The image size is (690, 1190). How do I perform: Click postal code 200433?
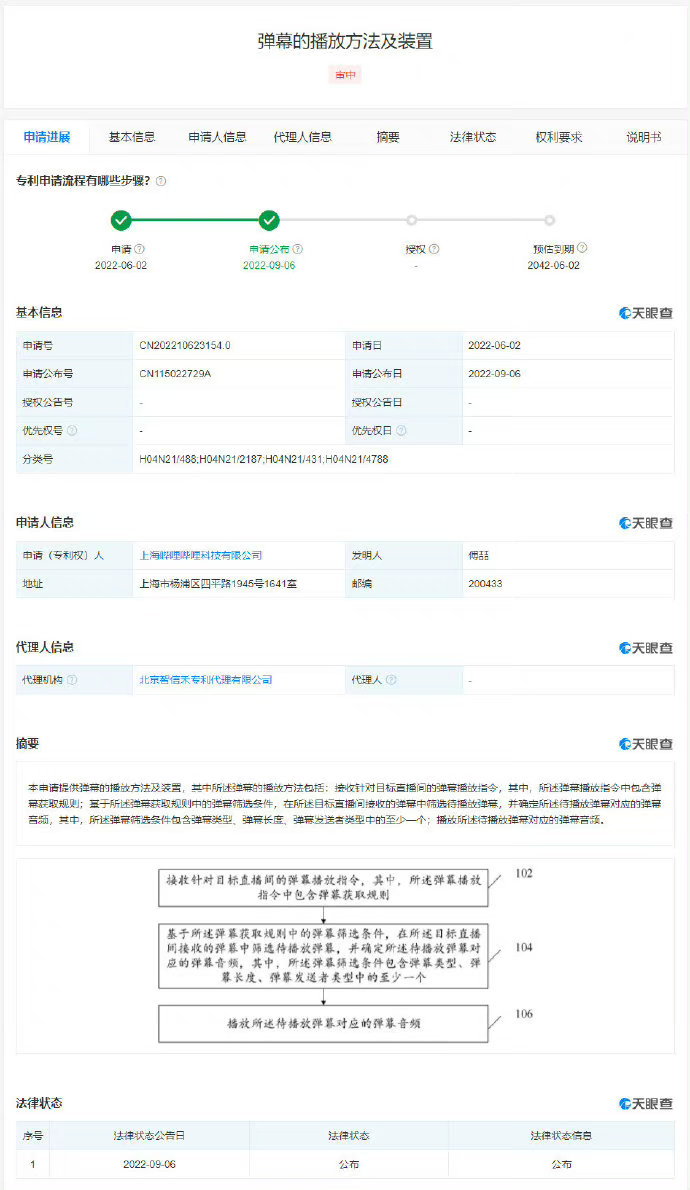pos(485,584)
